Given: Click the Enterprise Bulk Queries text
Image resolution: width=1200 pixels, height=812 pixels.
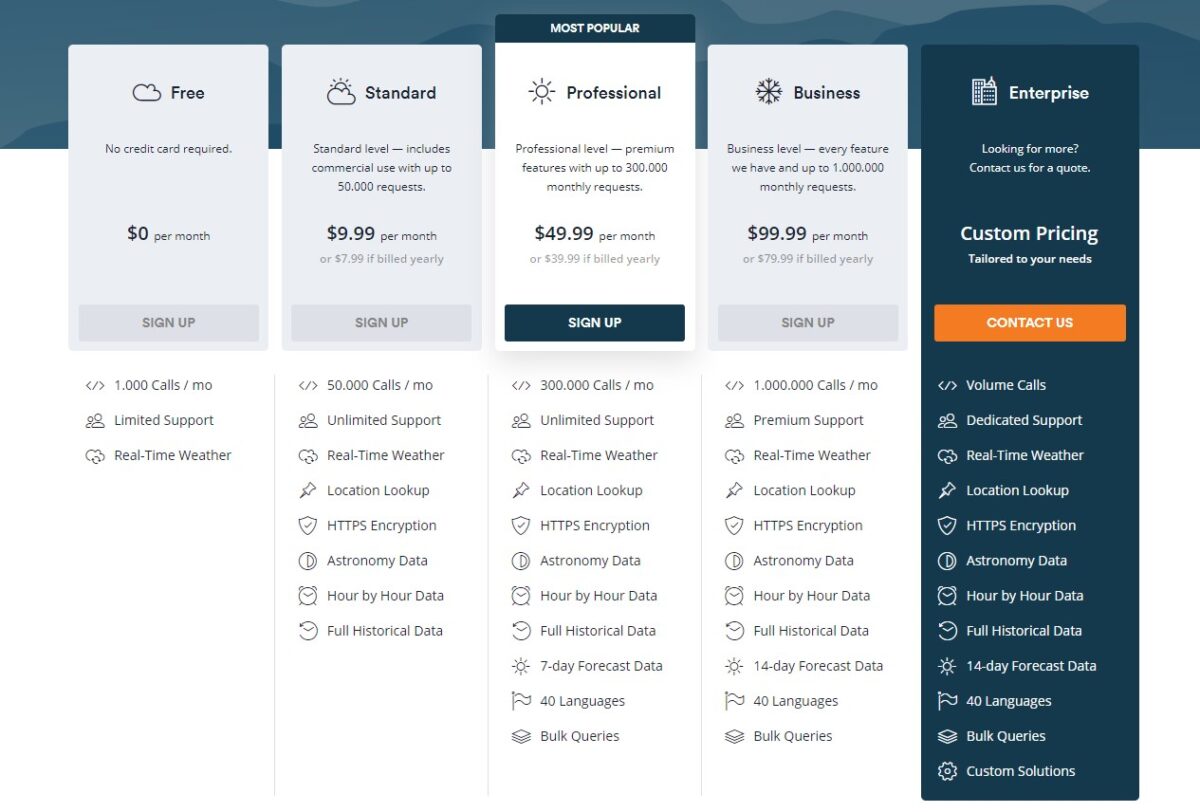Looking at the screenshot, I should click(x=1006, y=736).
